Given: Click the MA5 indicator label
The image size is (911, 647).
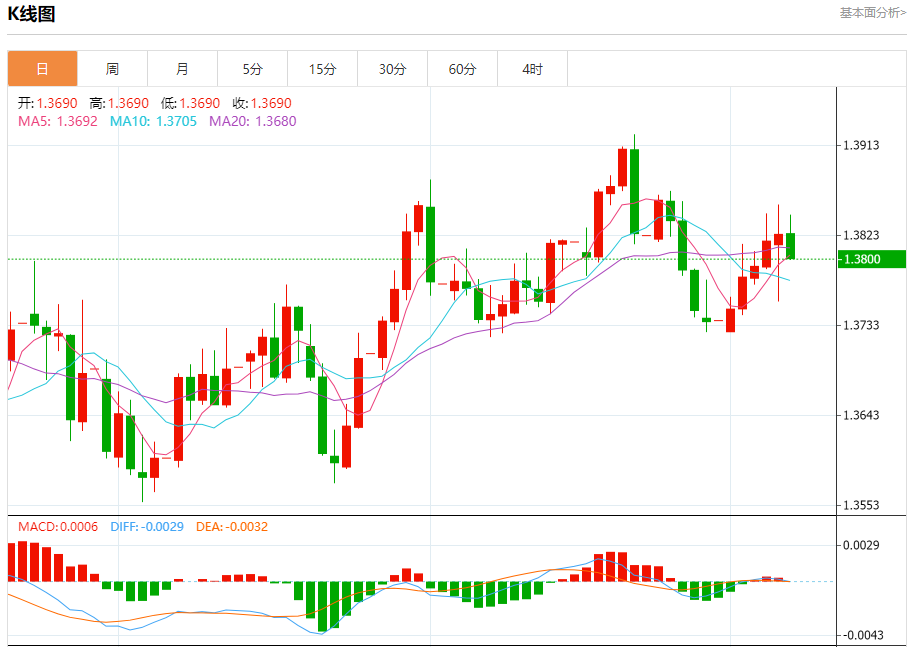Looking at the screenshot, I should click(58, 121).
